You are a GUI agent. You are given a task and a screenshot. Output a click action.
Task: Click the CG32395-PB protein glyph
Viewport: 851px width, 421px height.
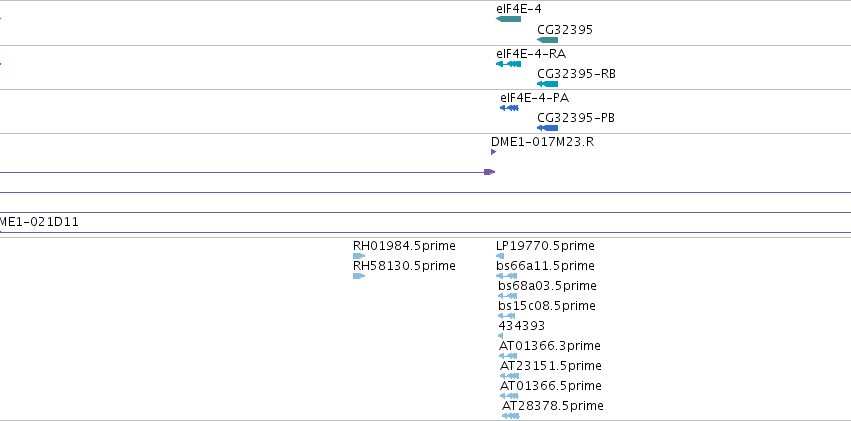(548, 128)
